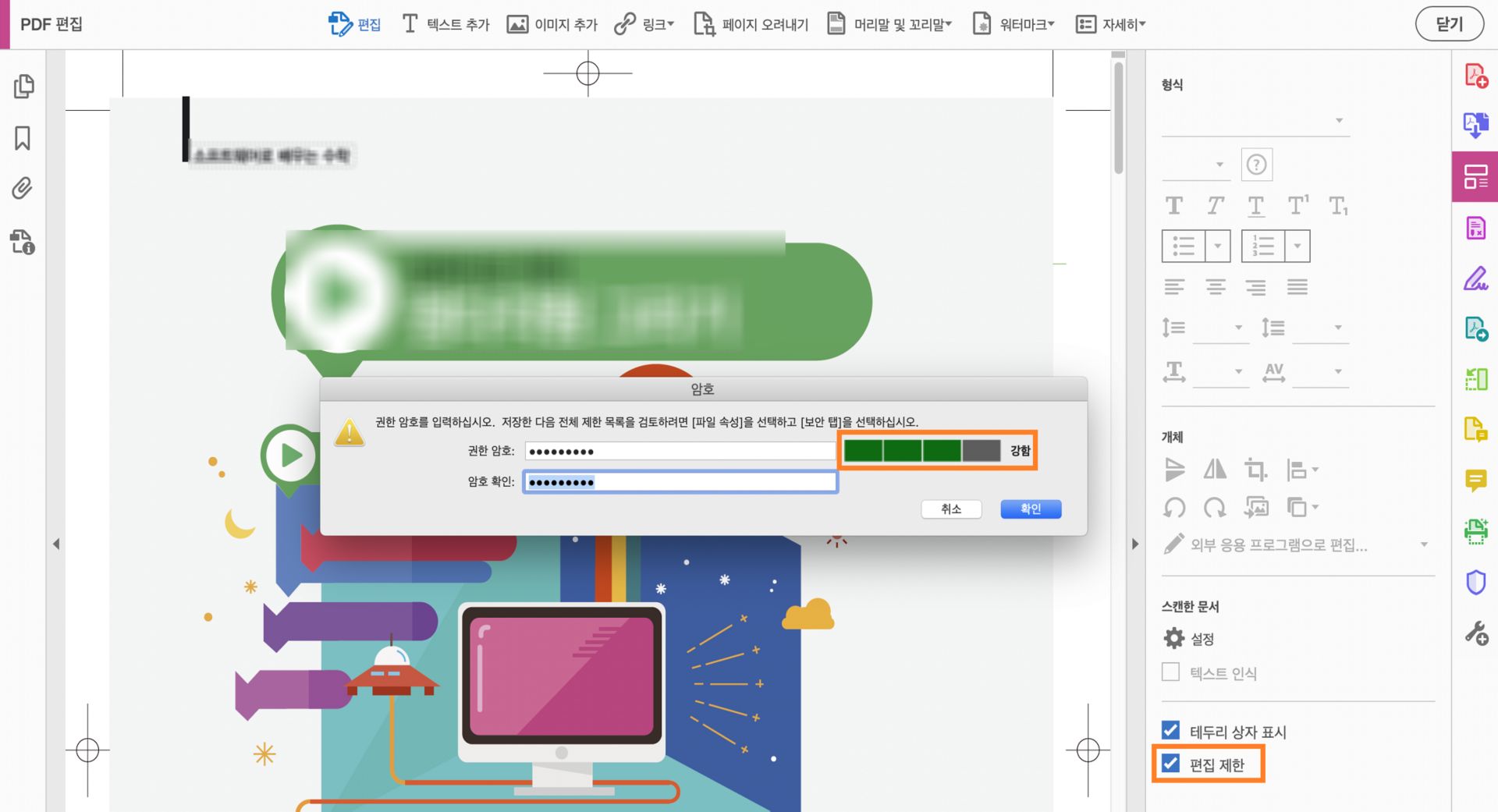Open Fill & Sign pen tool
Screen dimensions: 1498x812
1475,278
